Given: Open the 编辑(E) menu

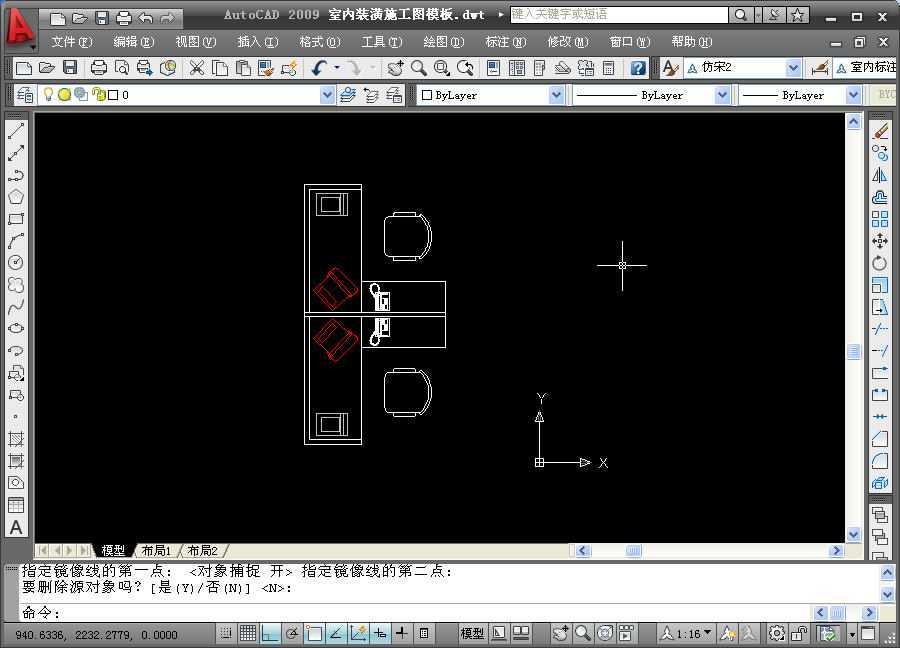Looking at the screenshot, I should [133, 41].
